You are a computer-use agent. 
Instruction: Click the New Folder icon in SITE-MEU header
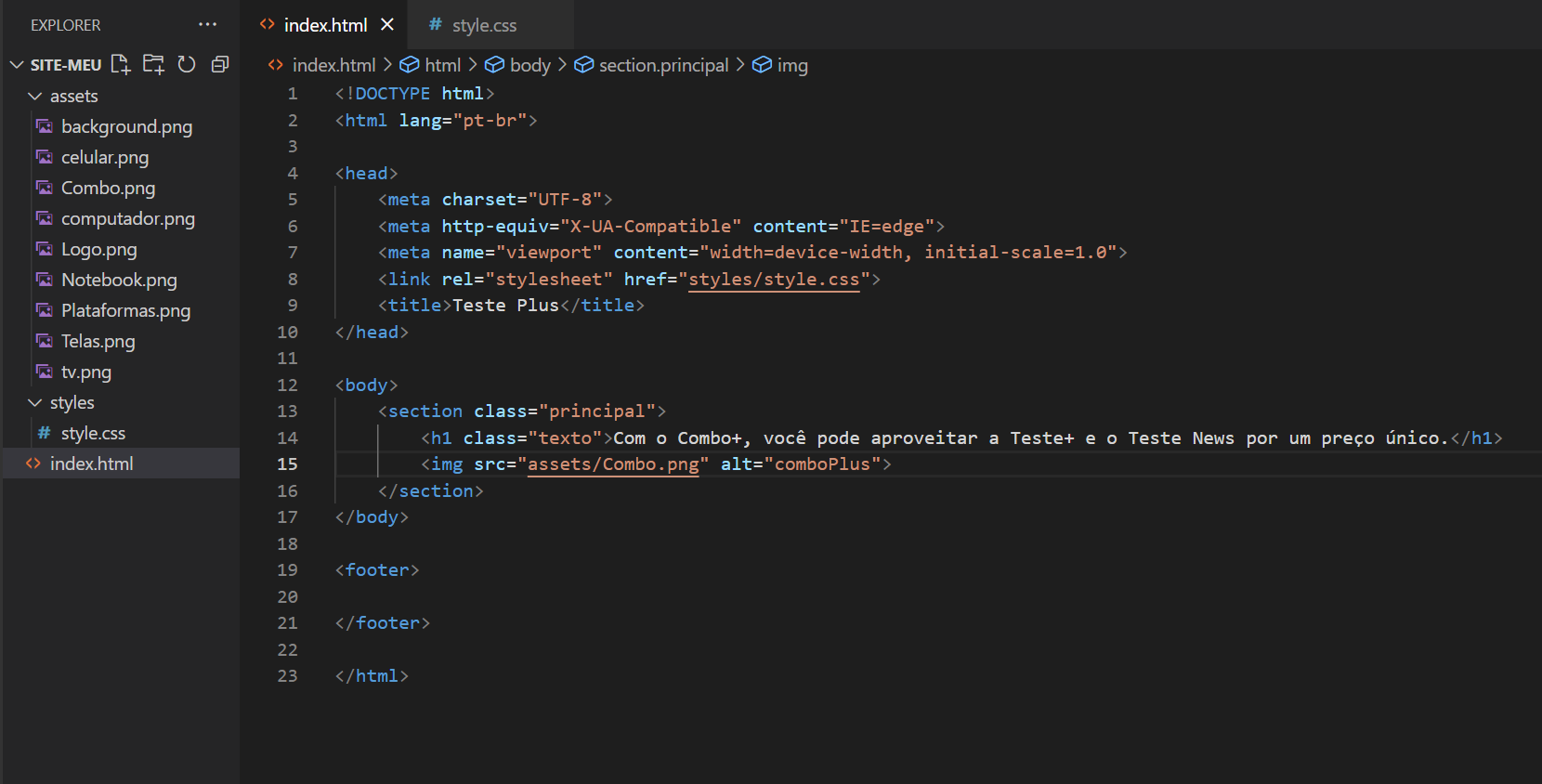pos(153,64)
